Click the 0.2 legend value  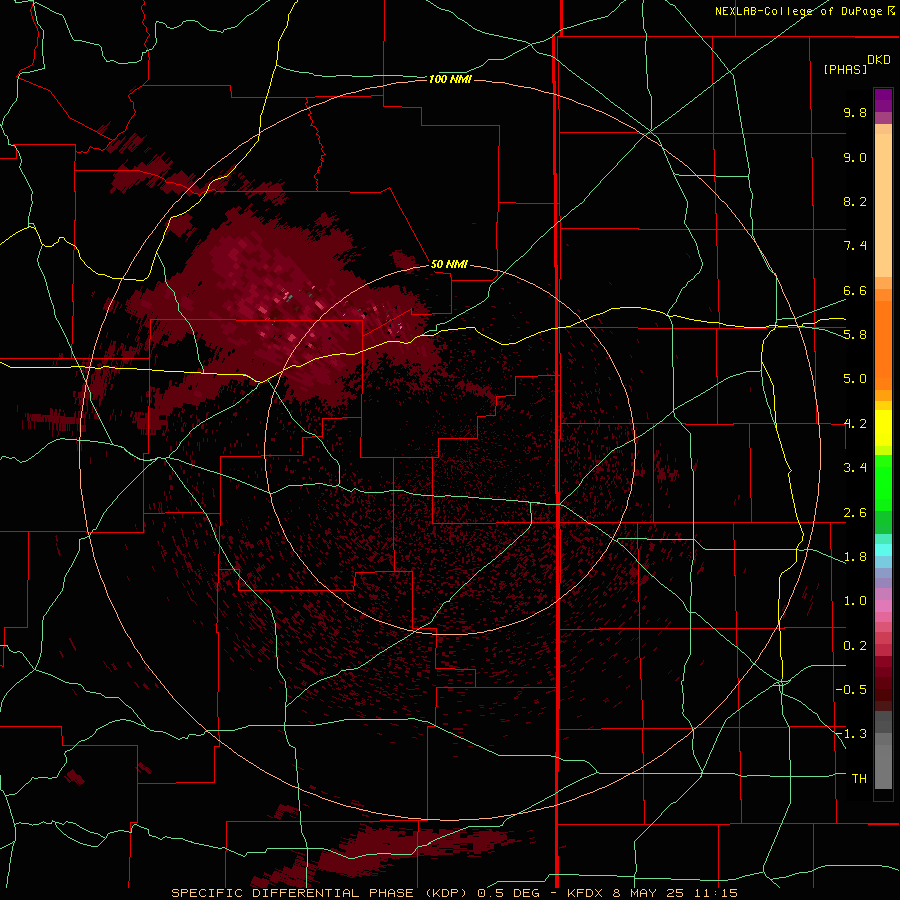click(855, 646)
